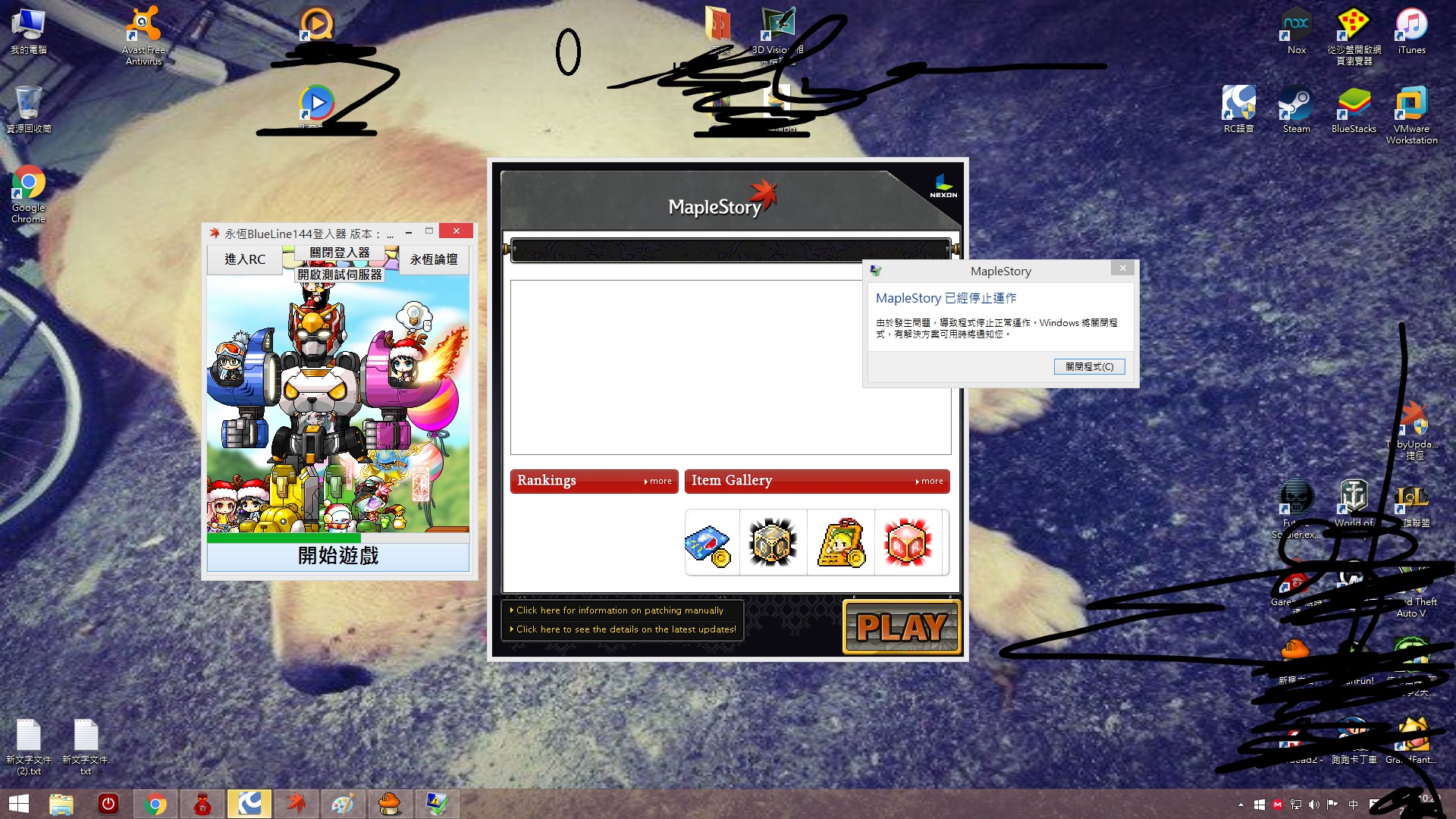This screenshot has width=1456, height=819.
Task: Open the iTunes desktop shortcut
Action: pyautogui.click(x=1411, y=32)
